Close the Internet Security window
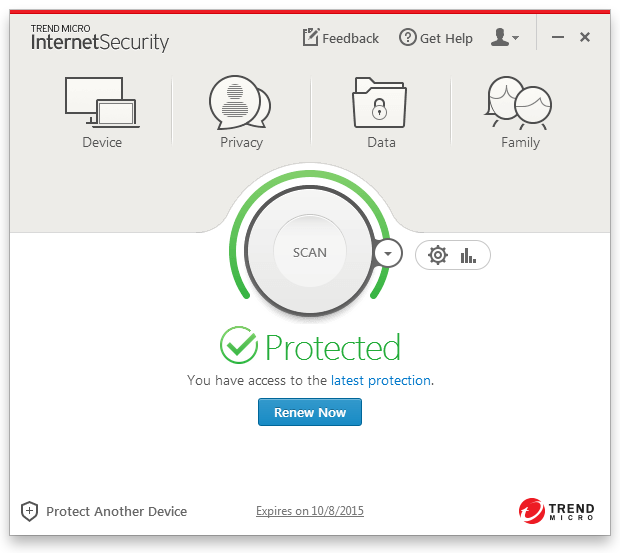Viewport: 620px width, 553px height. [585, 38]
